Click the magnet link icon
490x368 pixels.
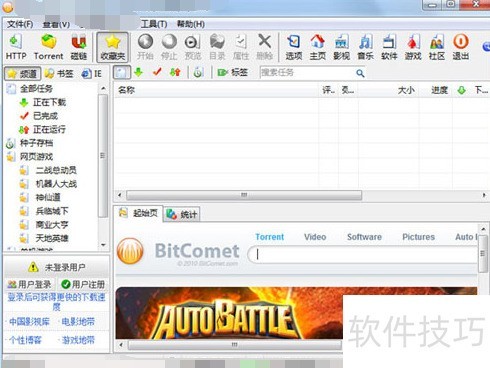pyautogui.click(x=79, y=47)
